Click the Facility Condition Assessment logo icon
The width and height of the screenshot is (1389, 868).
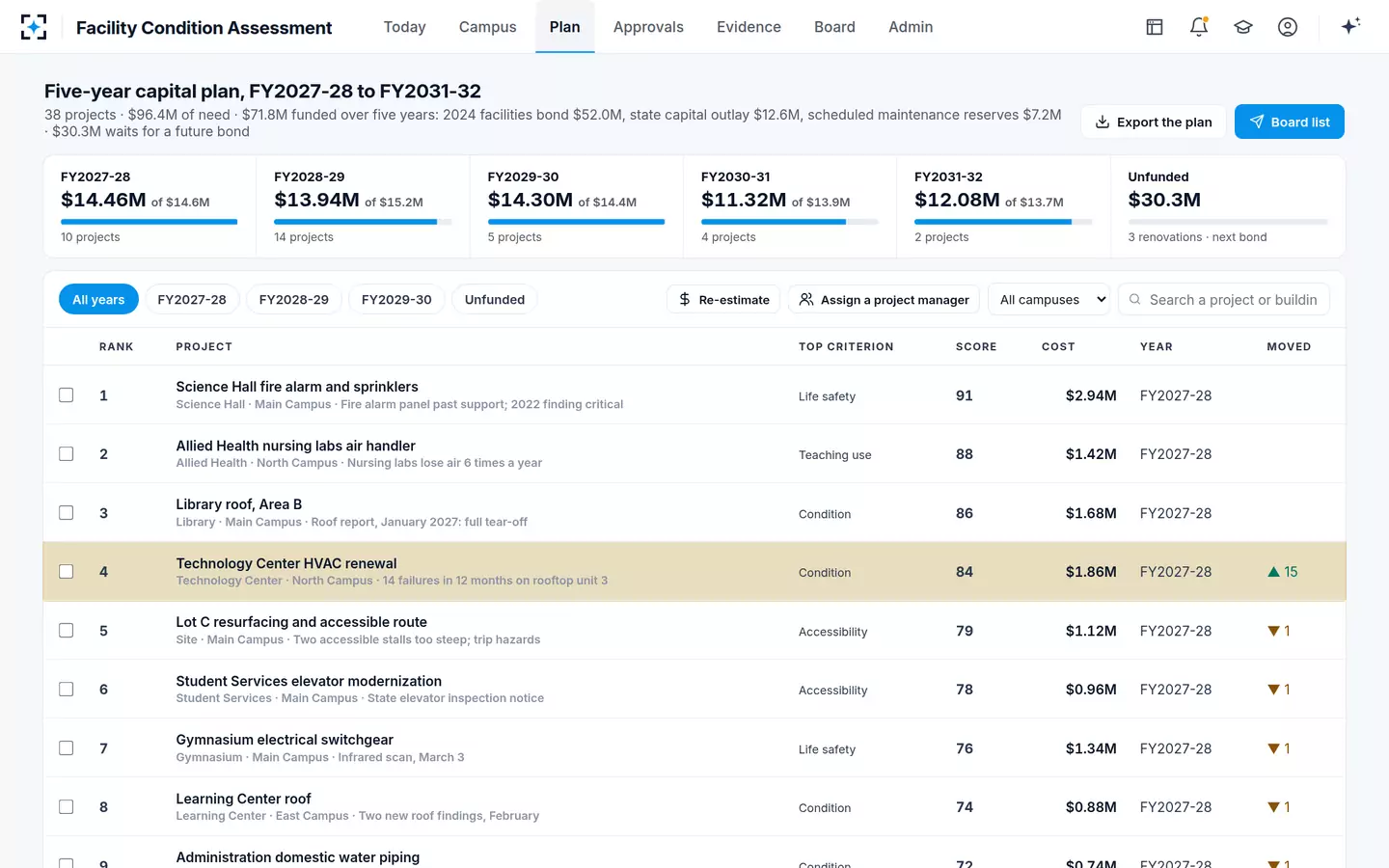(x=34, y=27)
